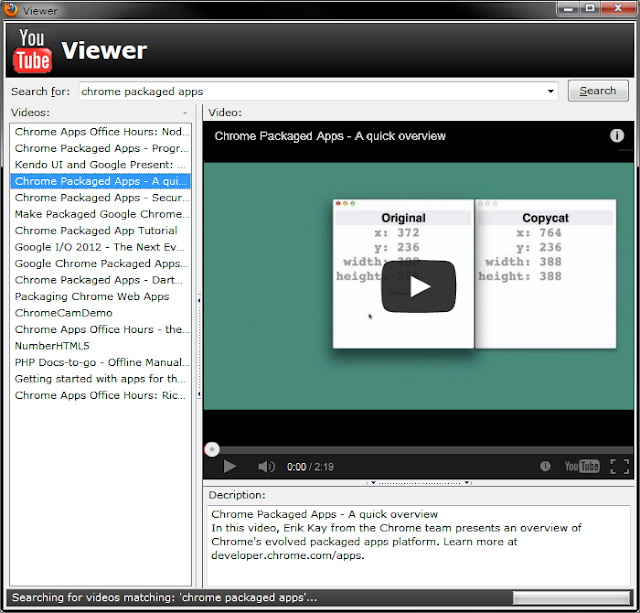Click the 0:00 / 2:19 time display
Image resolution: width=640 pixels, height=613 pixels.
pyautogui.click(x=310, y=466)
